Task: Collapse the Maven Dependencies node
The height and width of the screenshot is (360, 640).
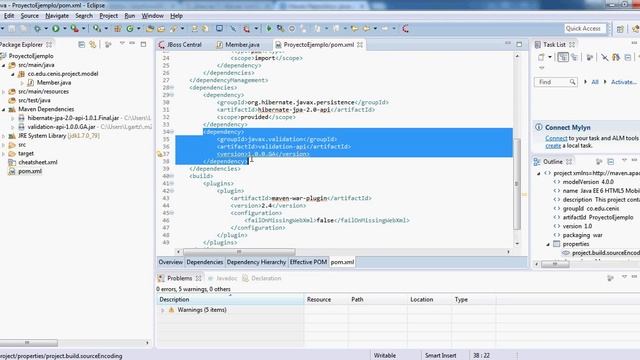Action: click(x=4, y=109)
